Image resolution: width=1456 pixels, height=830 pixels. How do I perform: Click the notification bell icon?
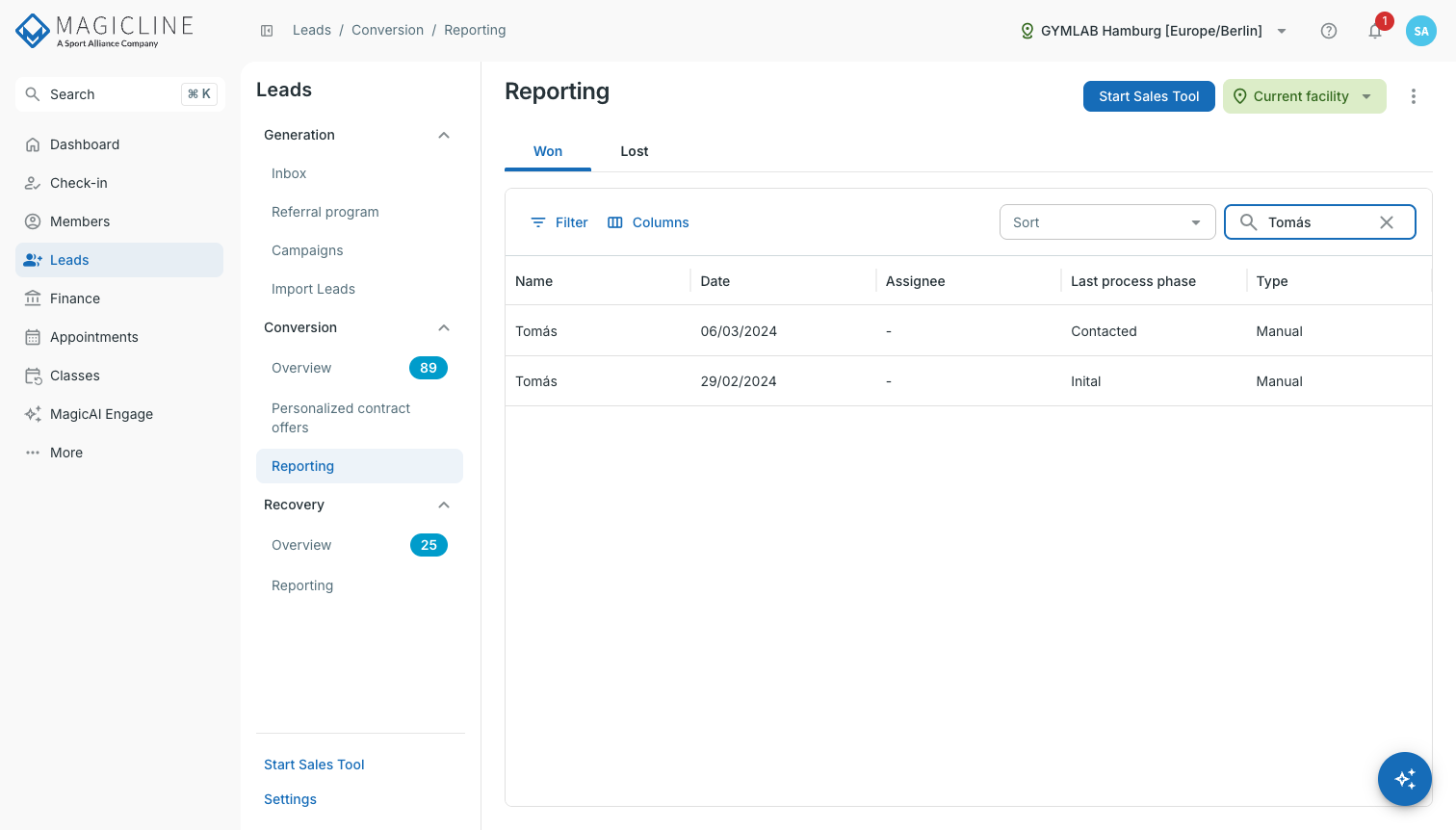point(1375,31)
